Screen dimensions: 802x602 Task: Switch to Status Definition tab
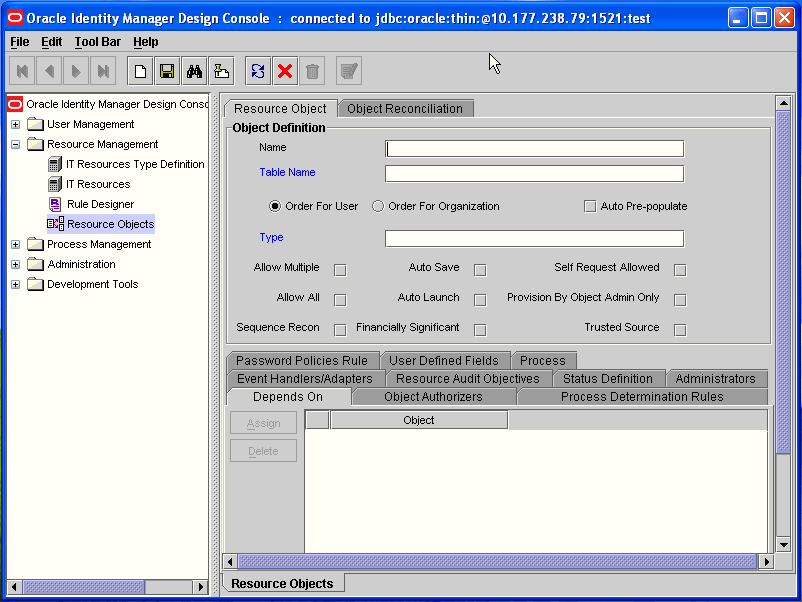point(608,378)
